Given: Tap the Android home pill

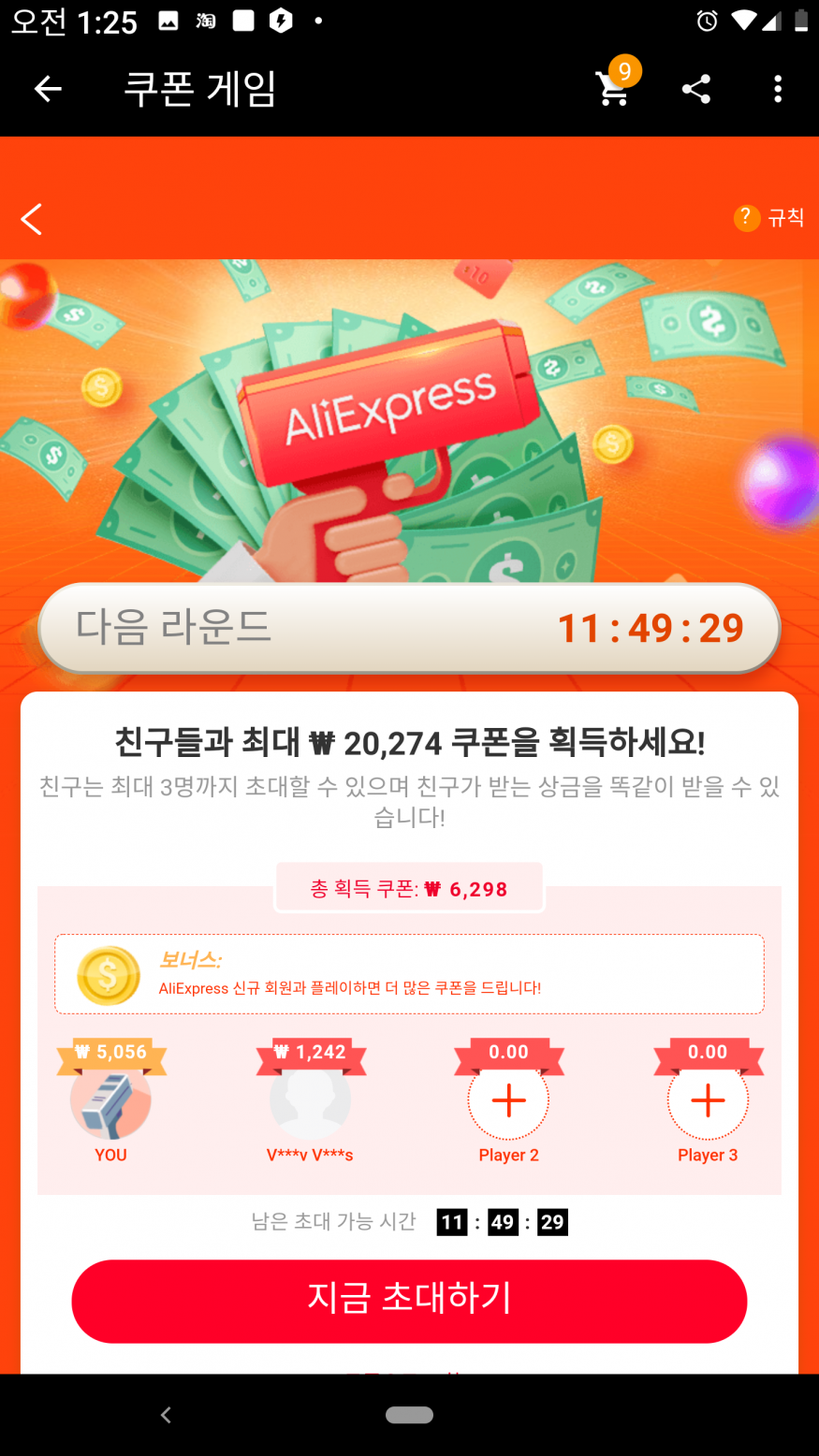Looking at the screenshot, I should (409, 1415).
